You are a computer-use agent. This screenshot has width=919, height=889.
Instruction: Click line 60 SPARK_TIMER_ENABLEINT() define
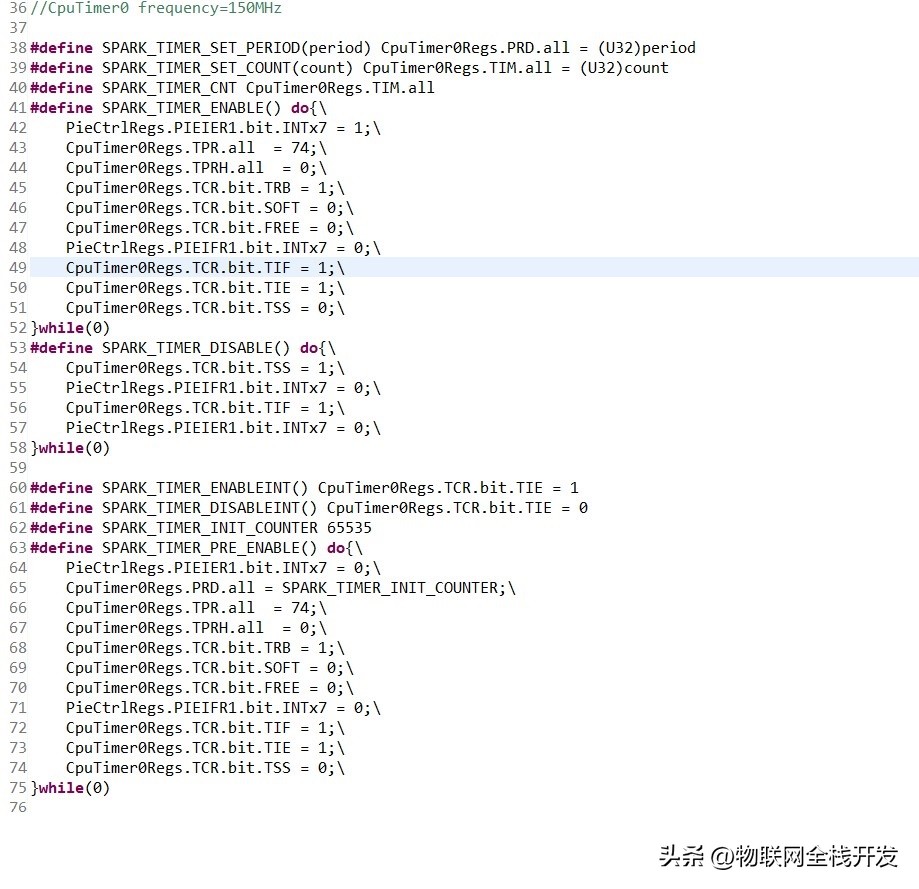click(x=304, y=488)
